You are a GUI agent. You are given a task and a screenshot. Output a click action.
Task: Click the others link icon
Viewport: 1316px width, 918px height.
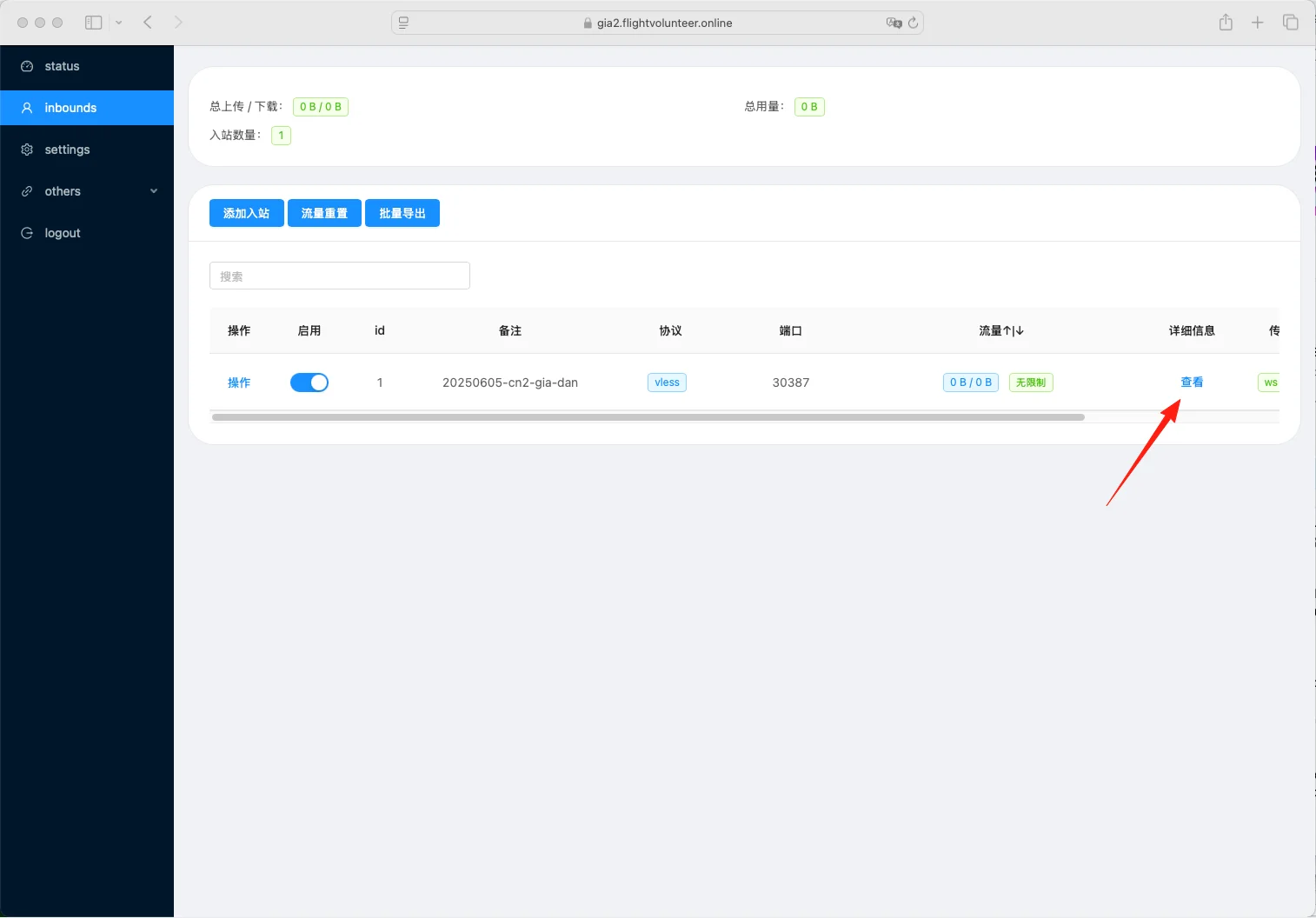(x=27, y=191)
